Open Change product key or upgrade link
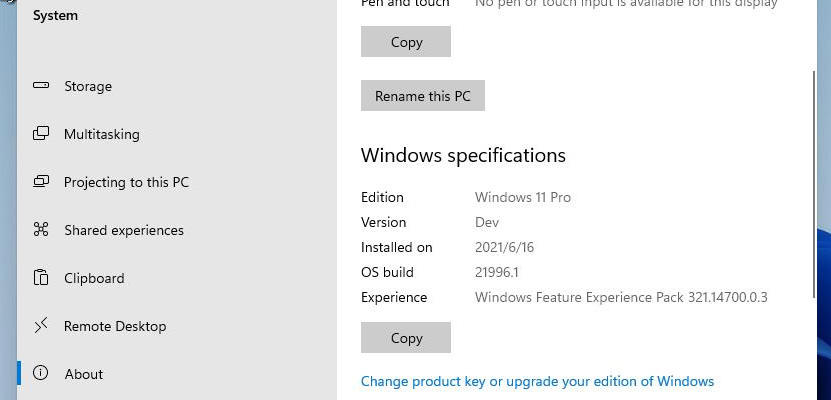831x400 pixels. pos(537,381)
